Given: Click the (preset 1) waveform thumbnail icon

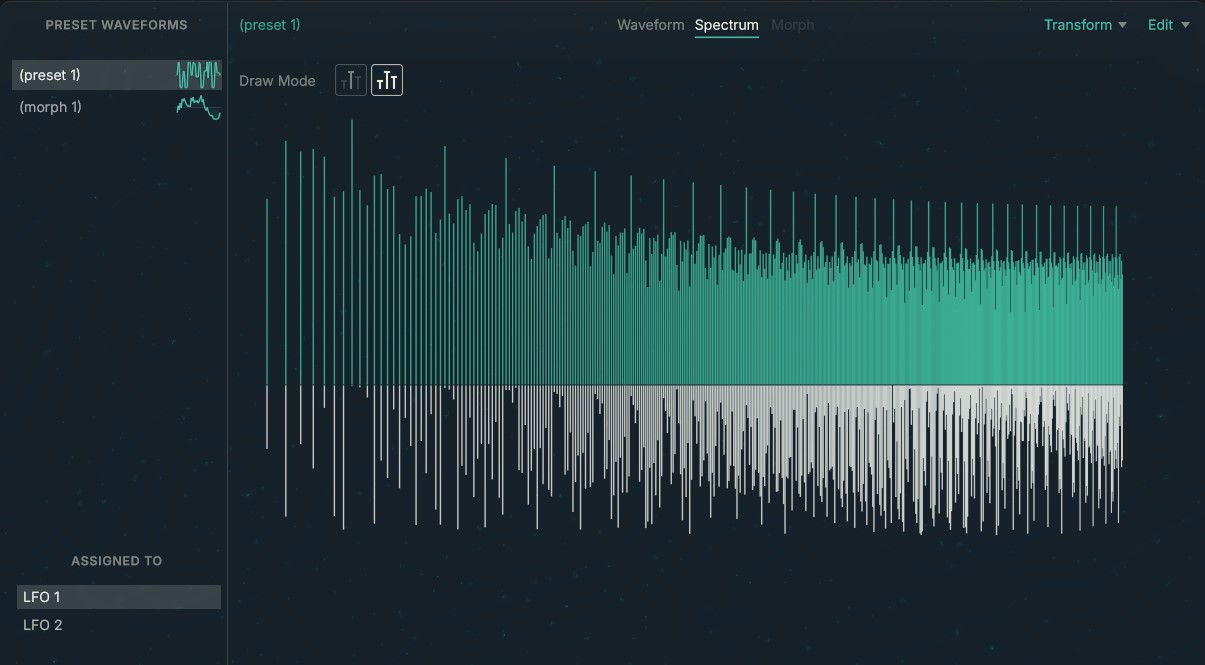Looking at the screenshot, I should (198, 73).
